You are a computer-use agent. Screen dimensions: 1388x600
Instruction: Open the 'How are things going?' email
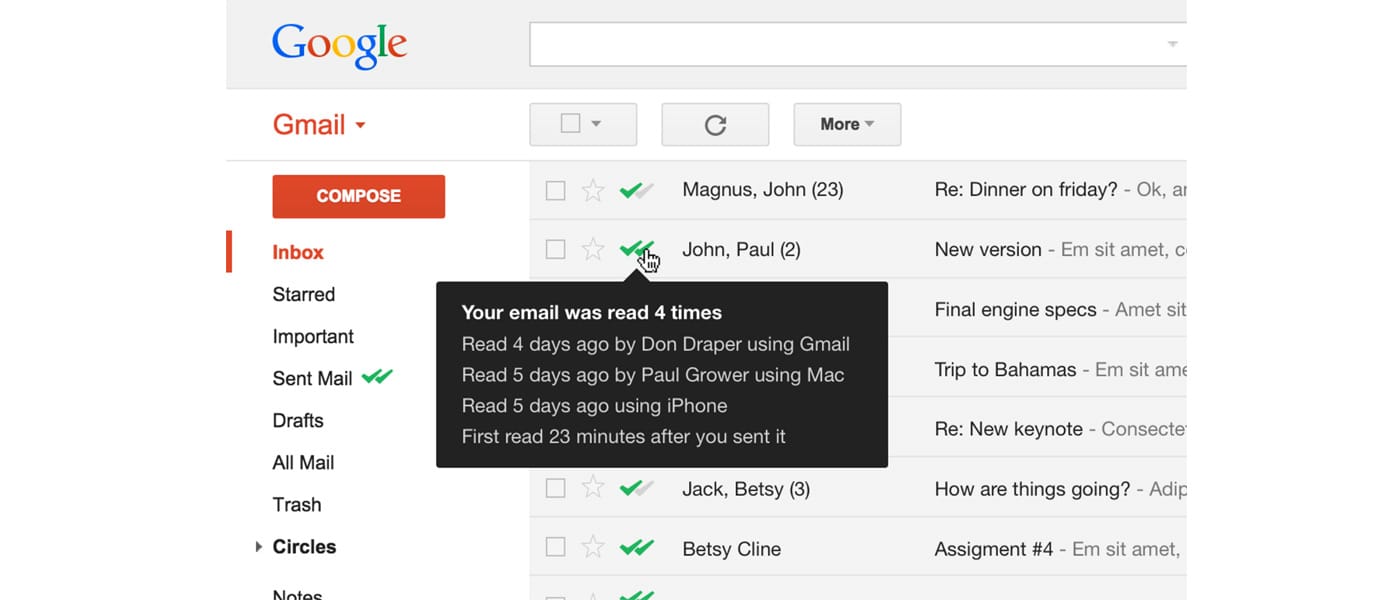pyautogui.click(x=1032, y=489)
